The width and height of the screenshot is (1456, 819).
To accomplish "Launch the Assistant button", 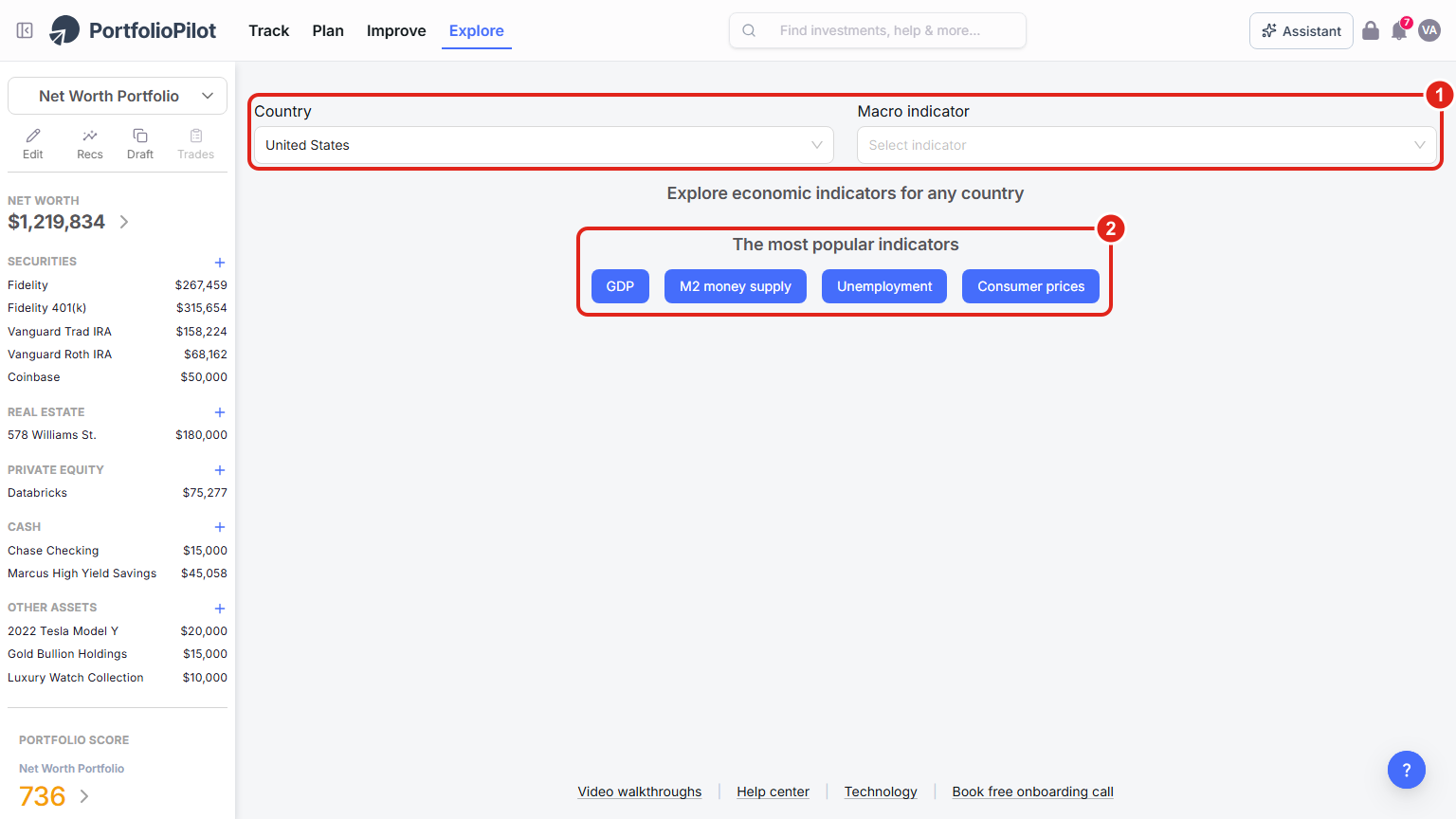I will tap(1301, 30).
